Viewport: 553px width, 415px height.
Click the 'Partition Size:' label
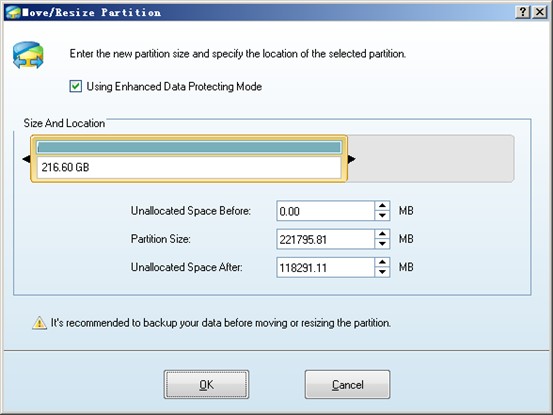click(160, 239)
